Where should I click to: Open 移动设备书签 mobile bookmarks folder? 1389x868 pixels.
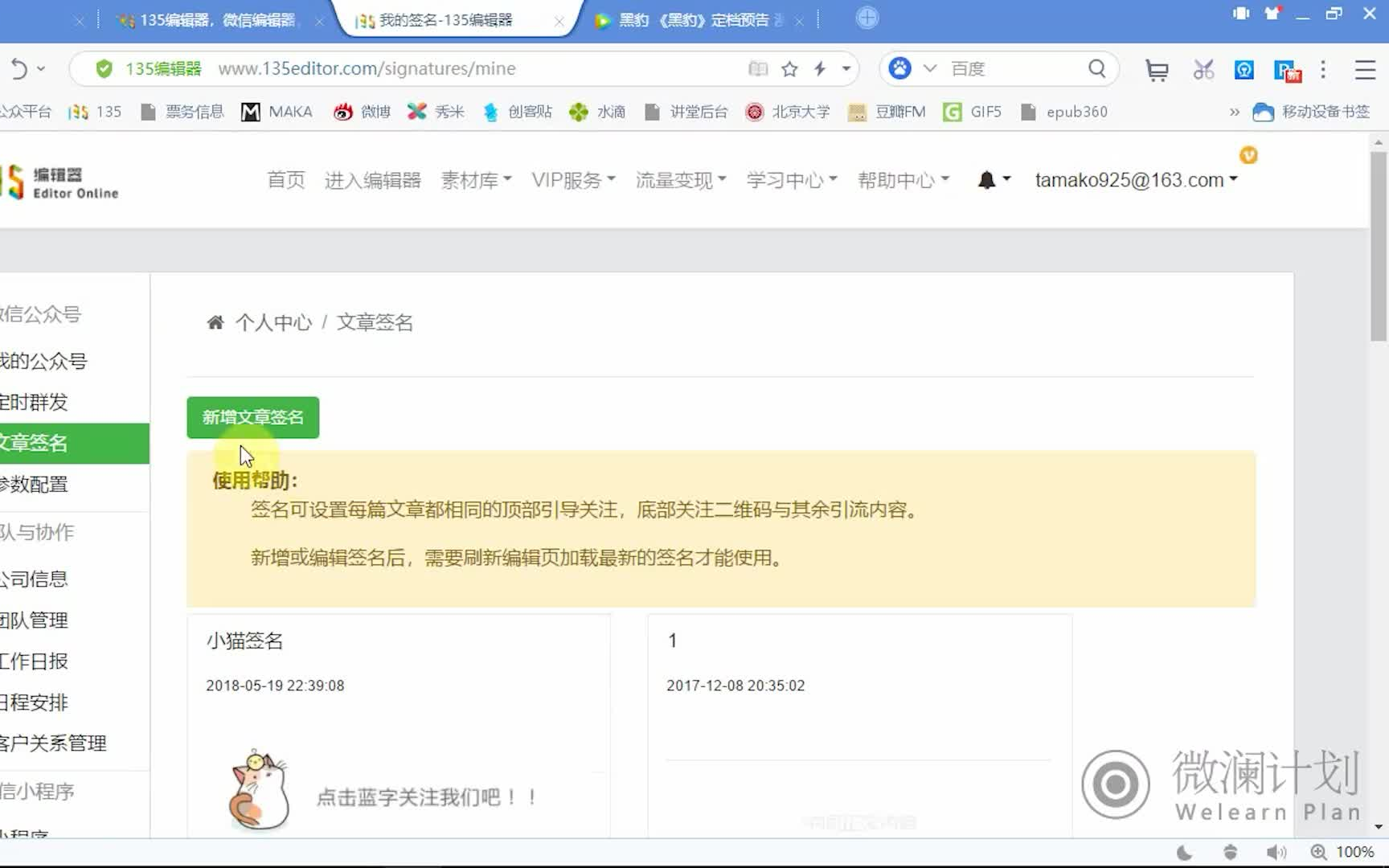1311,112
